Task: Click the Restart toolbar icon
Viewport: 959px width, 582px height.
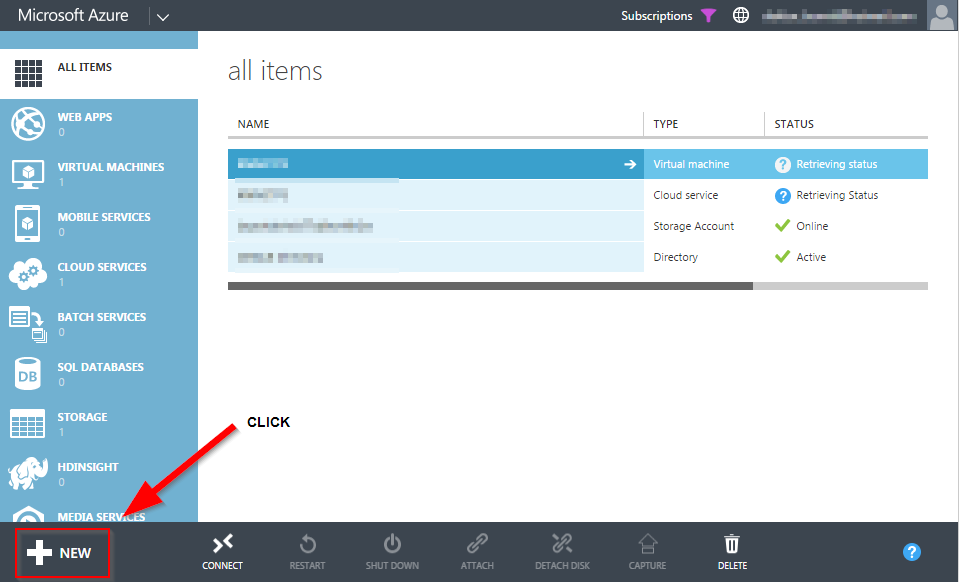Action: (x=307, y=543)
